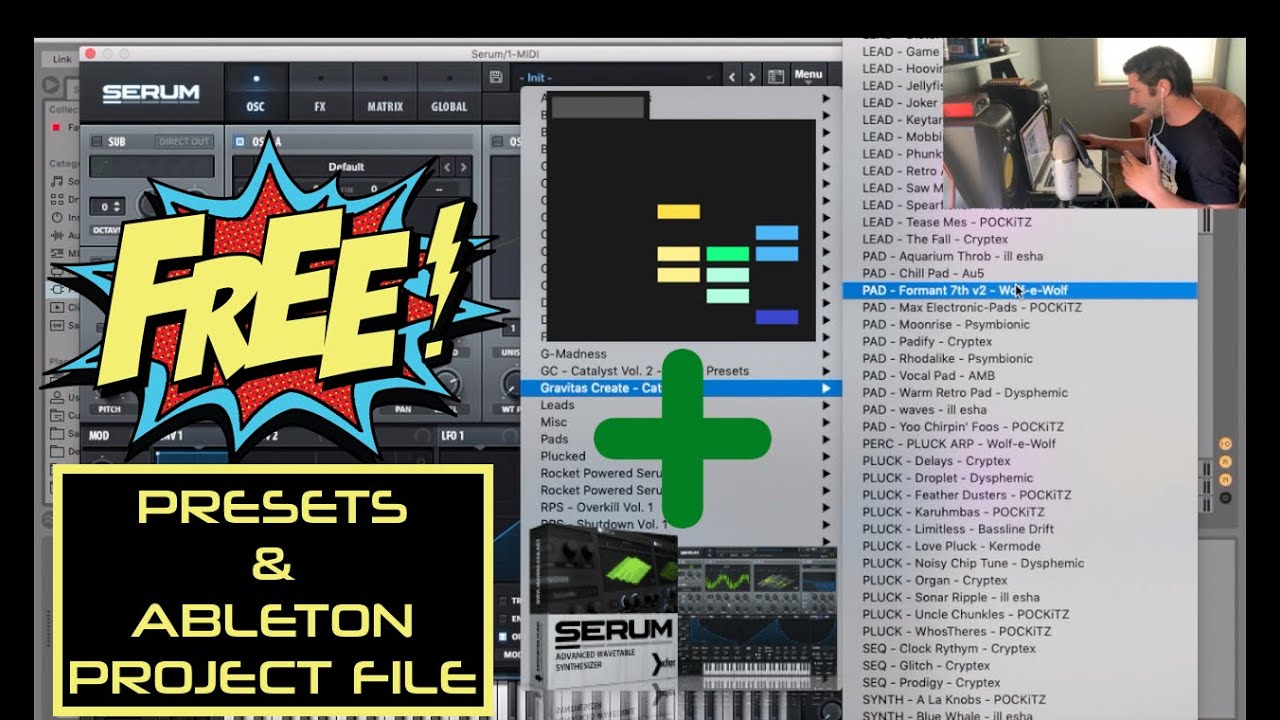Open Drums category icon in Ableton browser
This screenshot has width=1280, height=720.
[55, 199]
